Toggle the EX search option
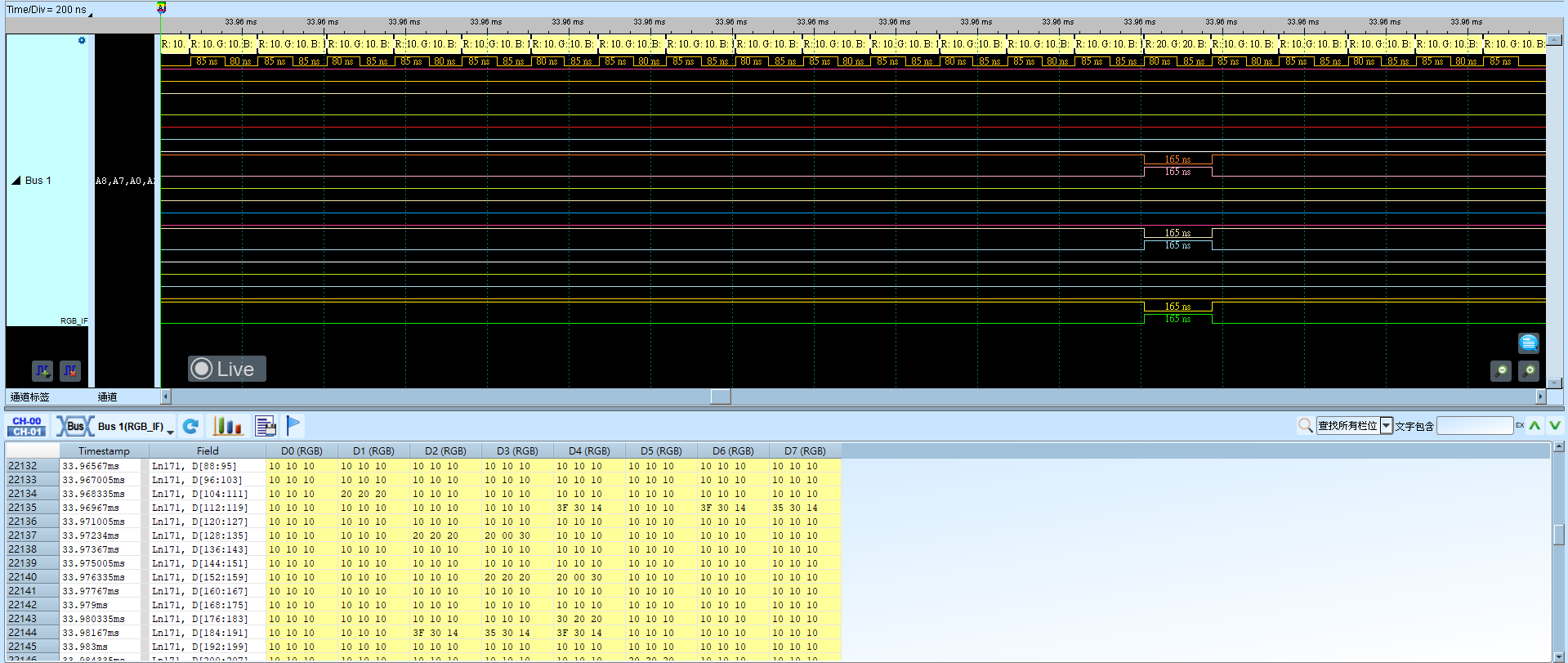This screenshot has width=1568, height=663. pos(1520,425)
